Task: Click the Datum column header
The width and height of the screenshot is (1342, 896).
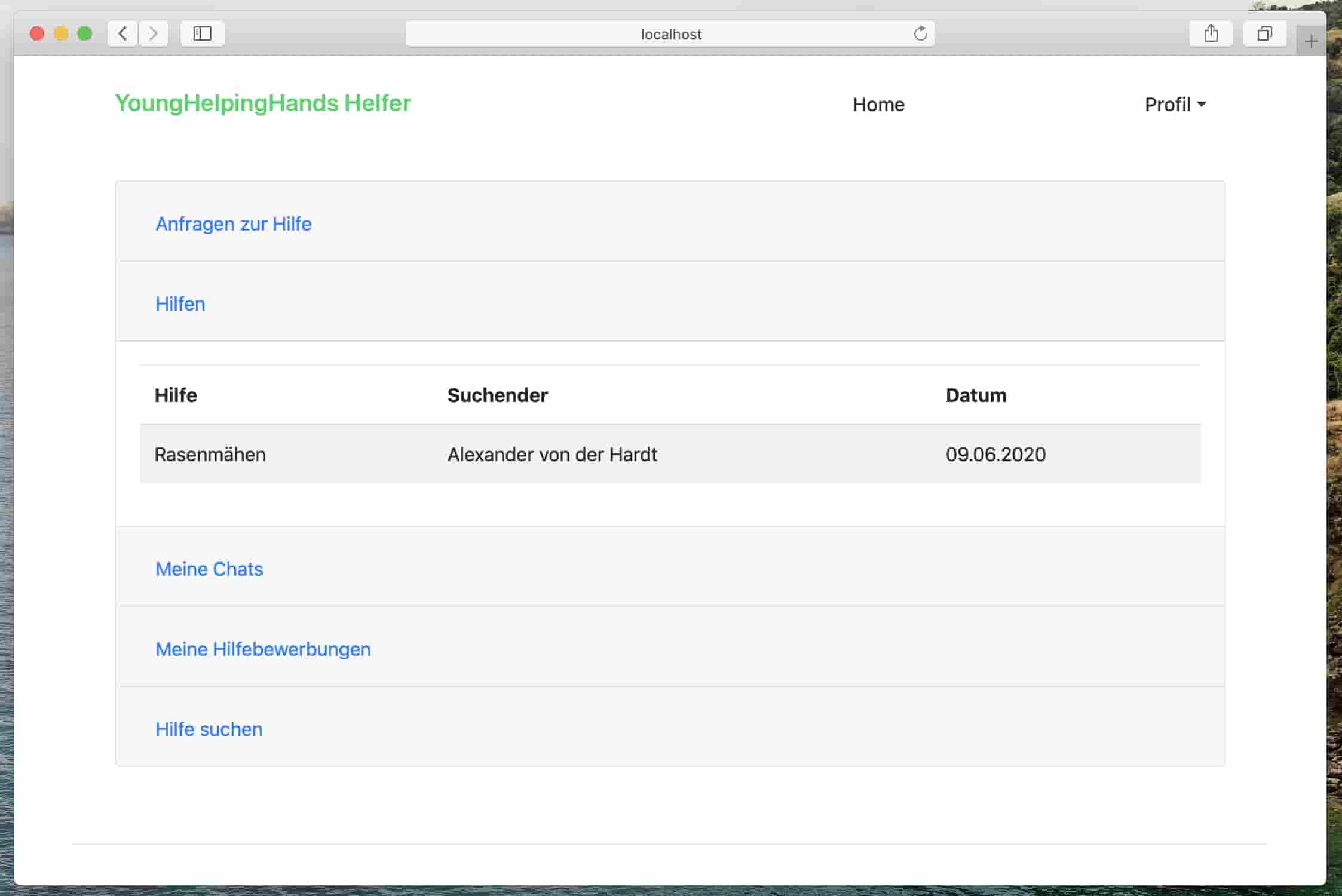Action: tap(976, 395)
